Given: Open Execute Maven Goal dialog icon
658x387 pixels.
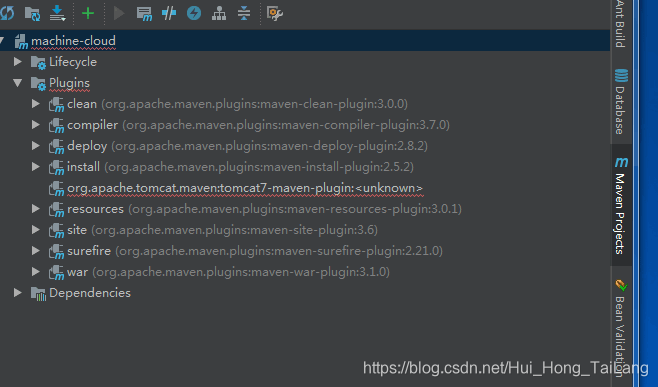Looking at the screenshot, I should tap(144, 14).
